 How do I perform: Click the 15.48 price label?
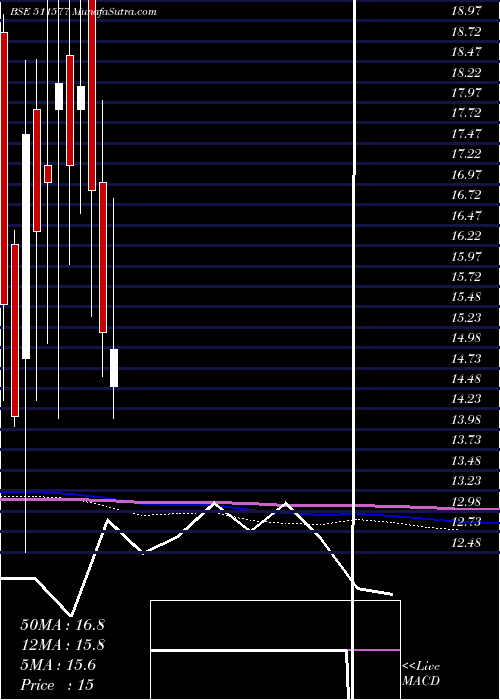[x=466, y=297]
